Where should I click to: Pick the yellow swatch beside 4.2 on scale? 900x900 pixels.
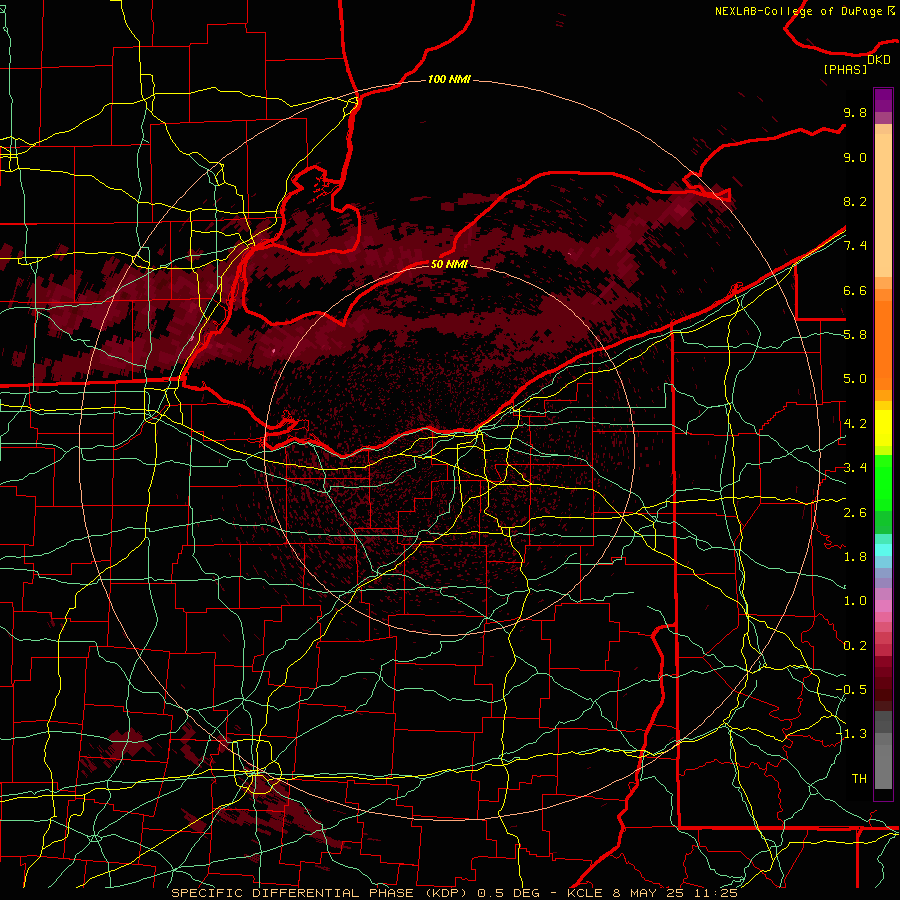pyautogui.click(x=883, y=428)
